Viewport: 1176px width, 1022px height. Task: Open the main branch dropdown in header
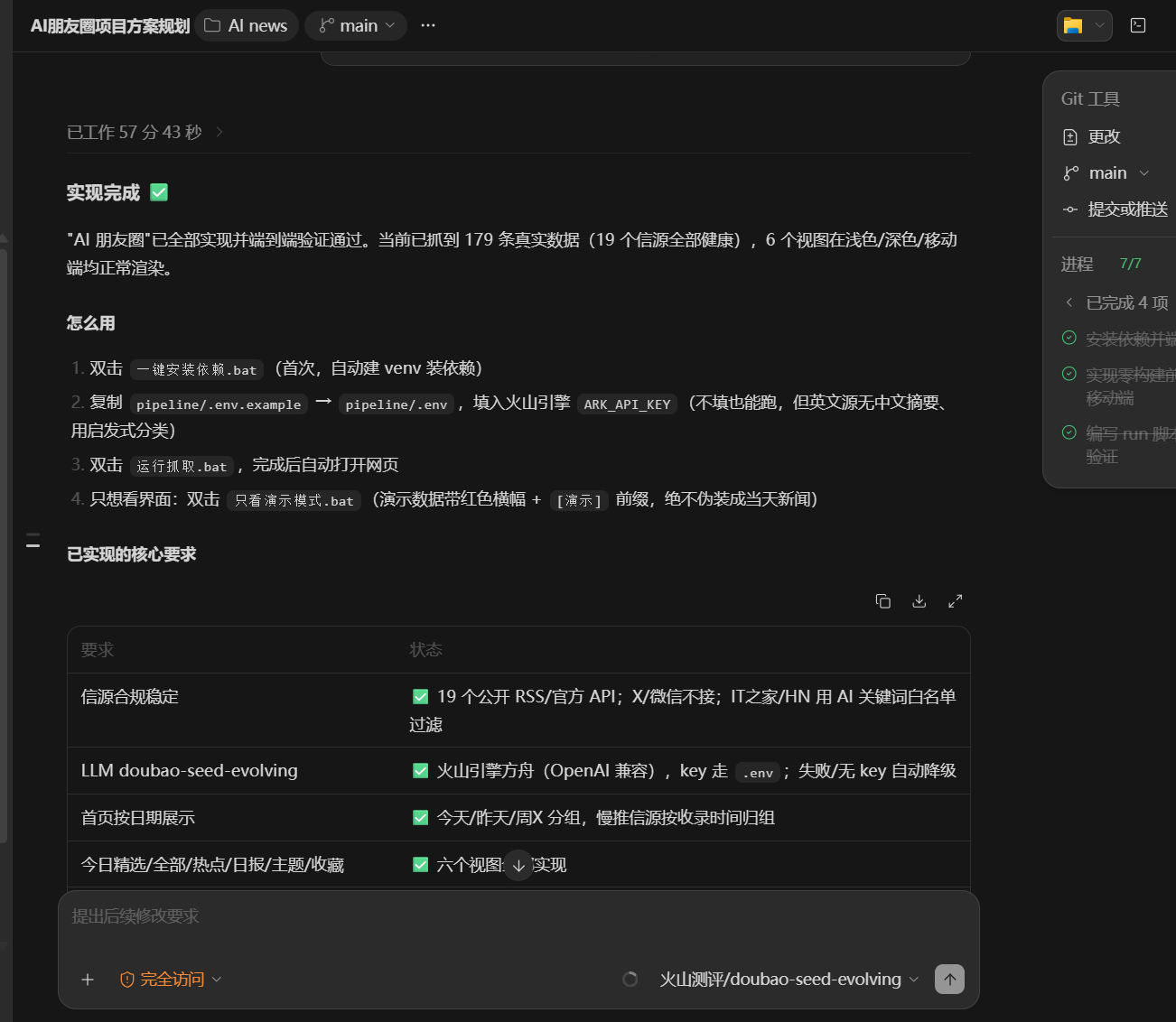click(356, 25)
